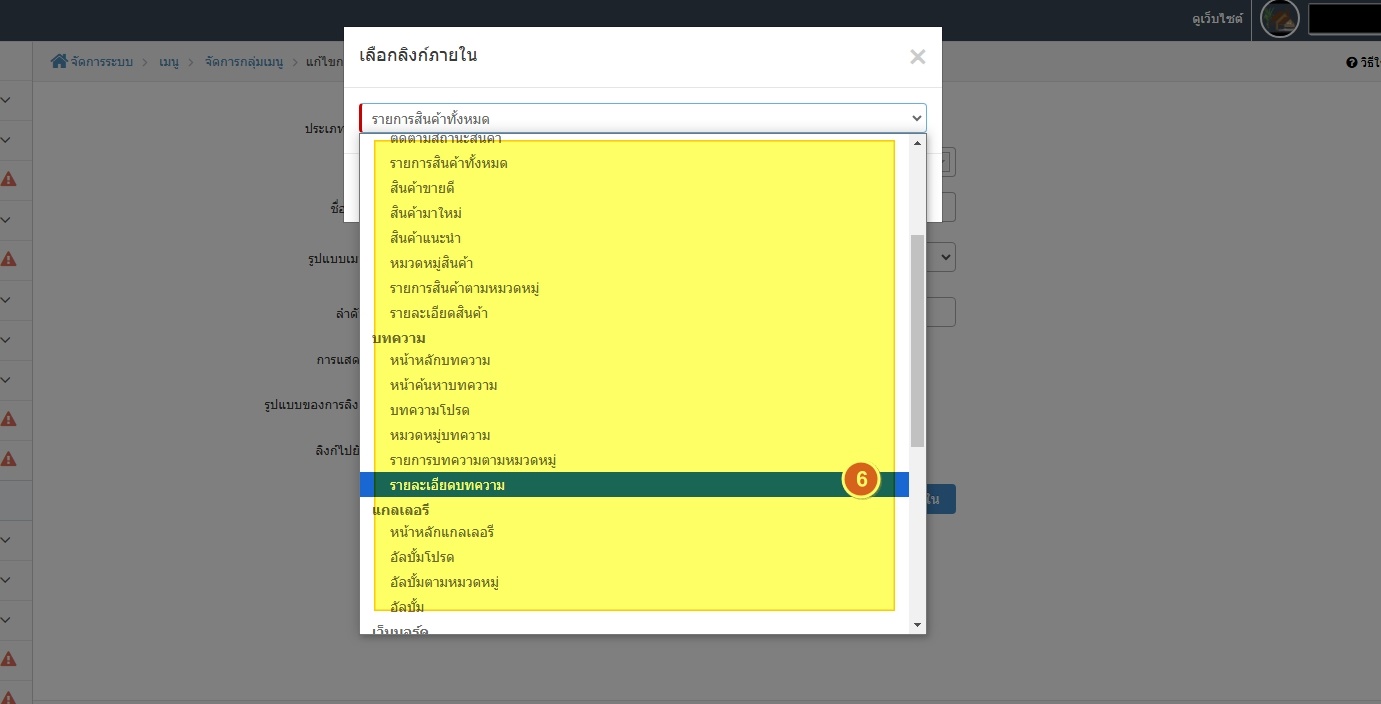Choose the สินค้าขายดี option
The image size is (1381, 704).
(634, 188)
